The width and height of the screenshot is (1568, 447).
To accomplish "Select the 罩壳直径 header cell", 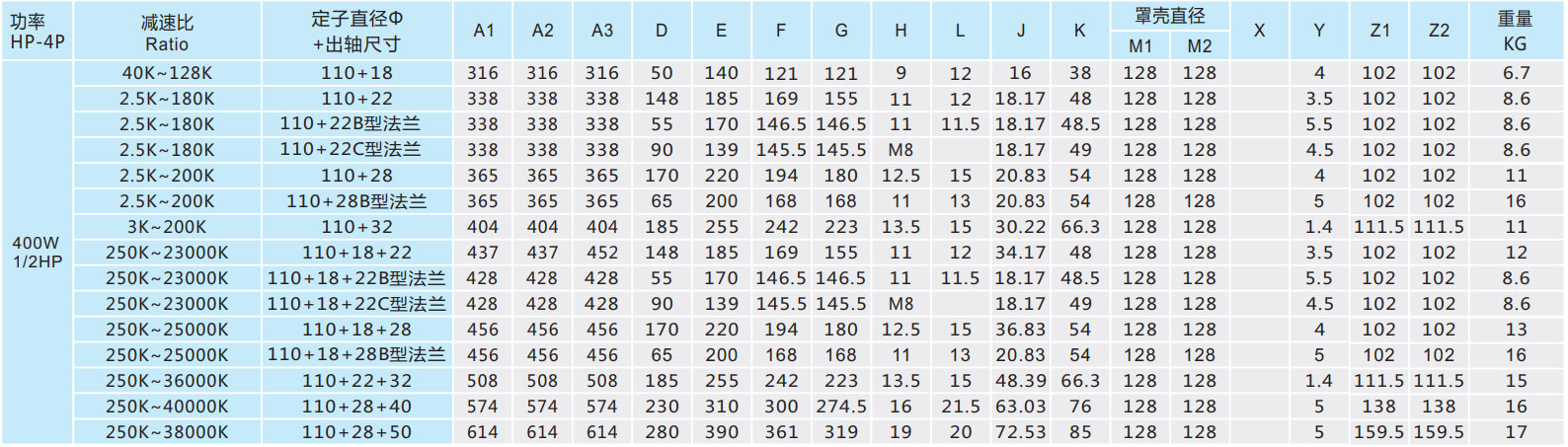I will [x=1169, y=16].
